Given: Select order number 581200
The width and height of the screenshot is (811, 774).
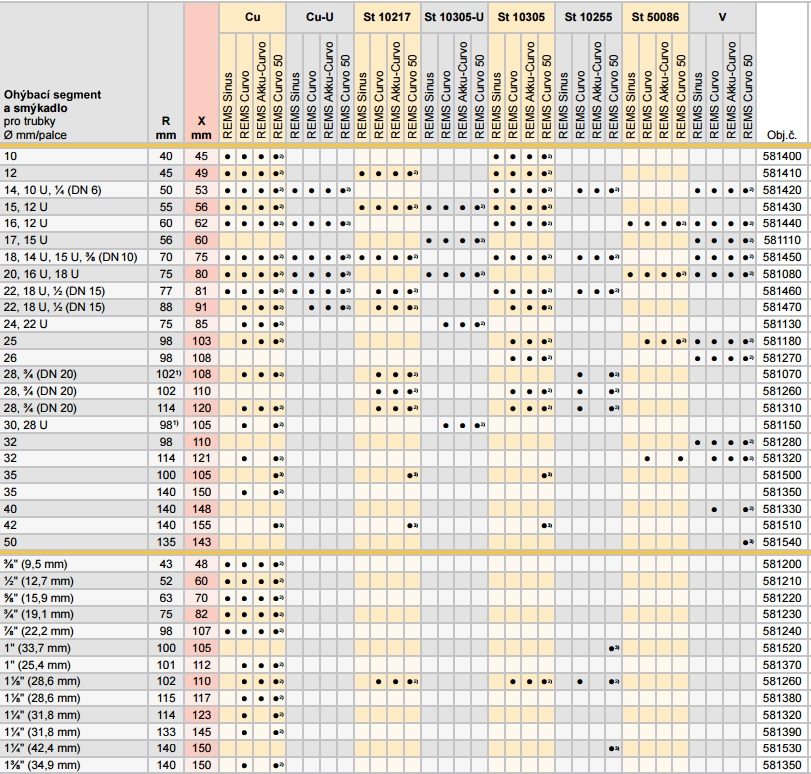Looking at the screenshot, I should (x=782, y=564).
